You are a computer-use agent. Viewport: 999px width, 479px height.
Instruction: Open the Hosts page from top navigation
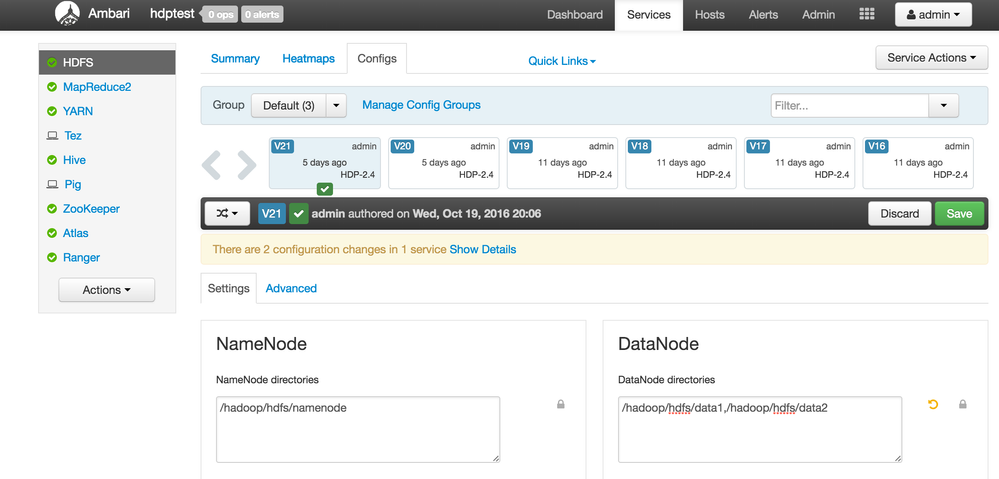point(710,15)
